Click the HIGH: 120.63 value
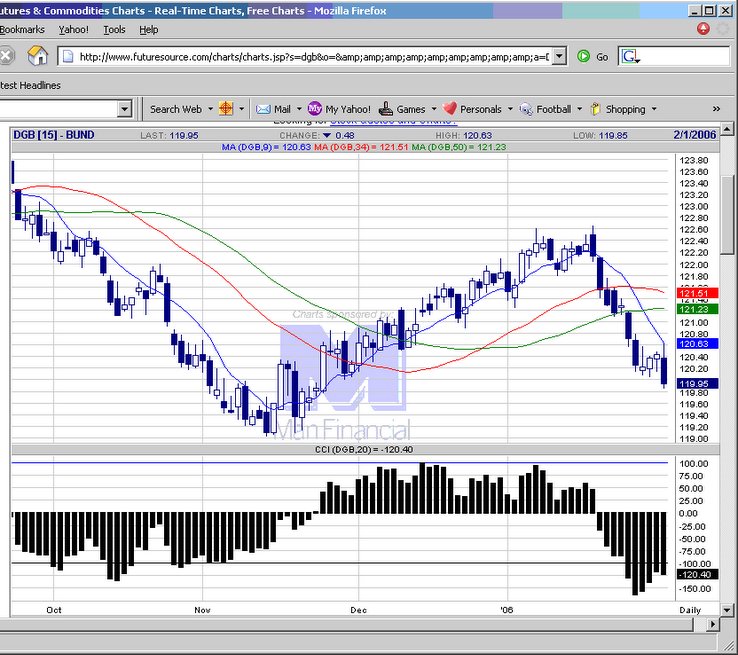Viewport: 738px width, 655px height. point(464,136)
